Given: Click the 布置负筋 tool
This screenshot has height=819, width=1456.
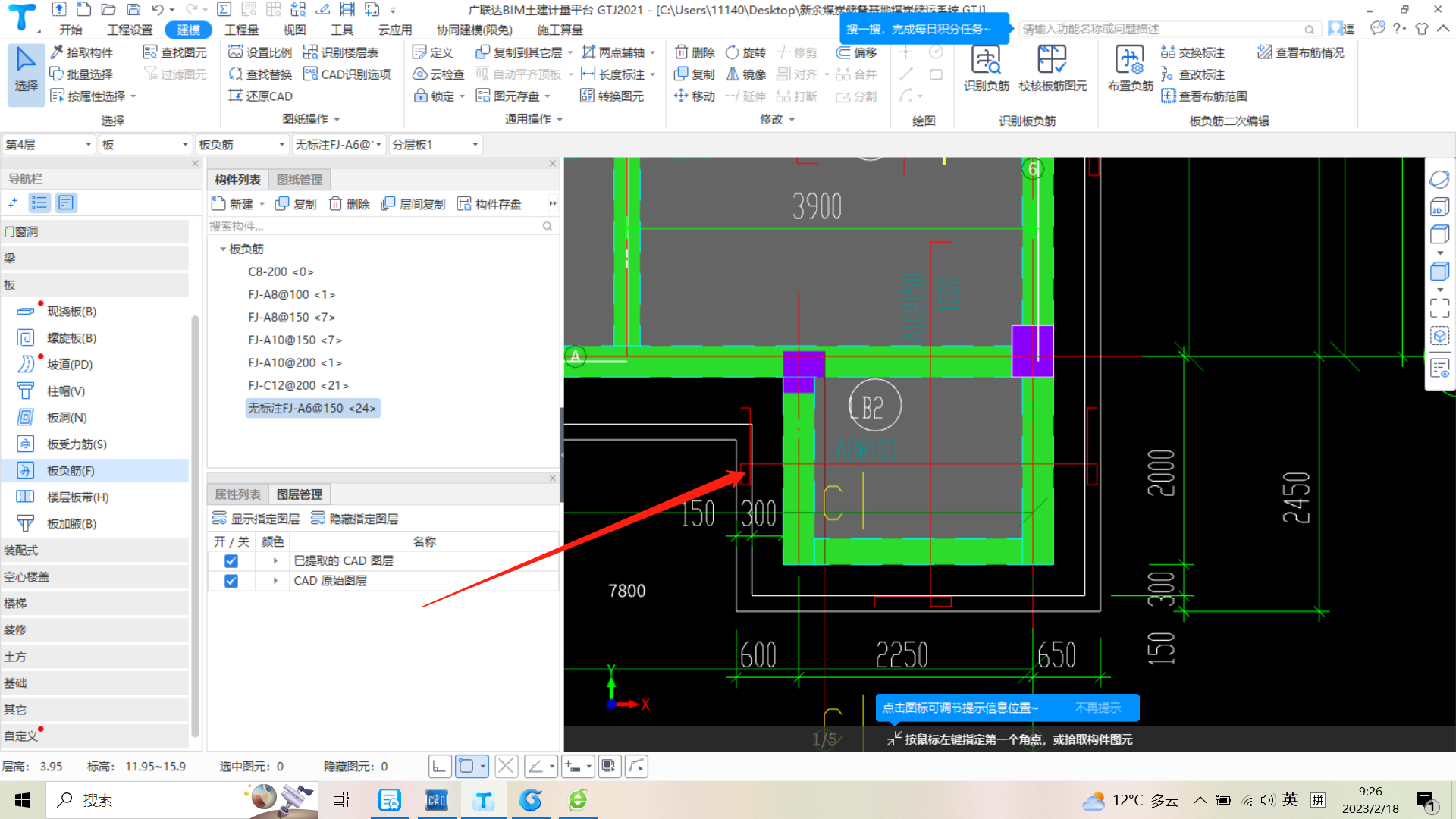Looking at the screenshot, I should coord(1130,68).
